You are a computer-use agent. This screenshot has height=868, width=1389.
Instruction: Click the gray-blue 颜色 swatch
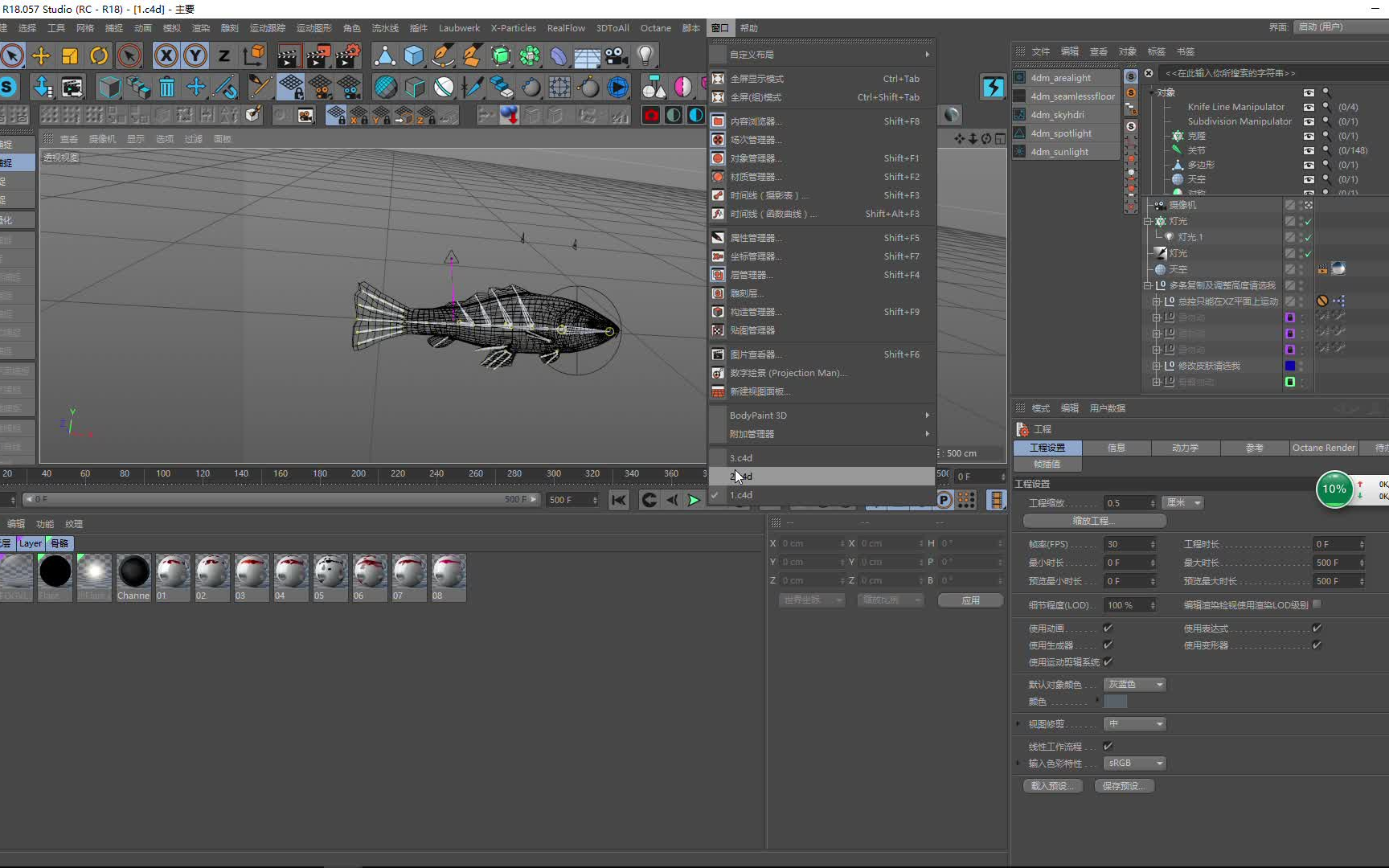(x=1116, y=702)
